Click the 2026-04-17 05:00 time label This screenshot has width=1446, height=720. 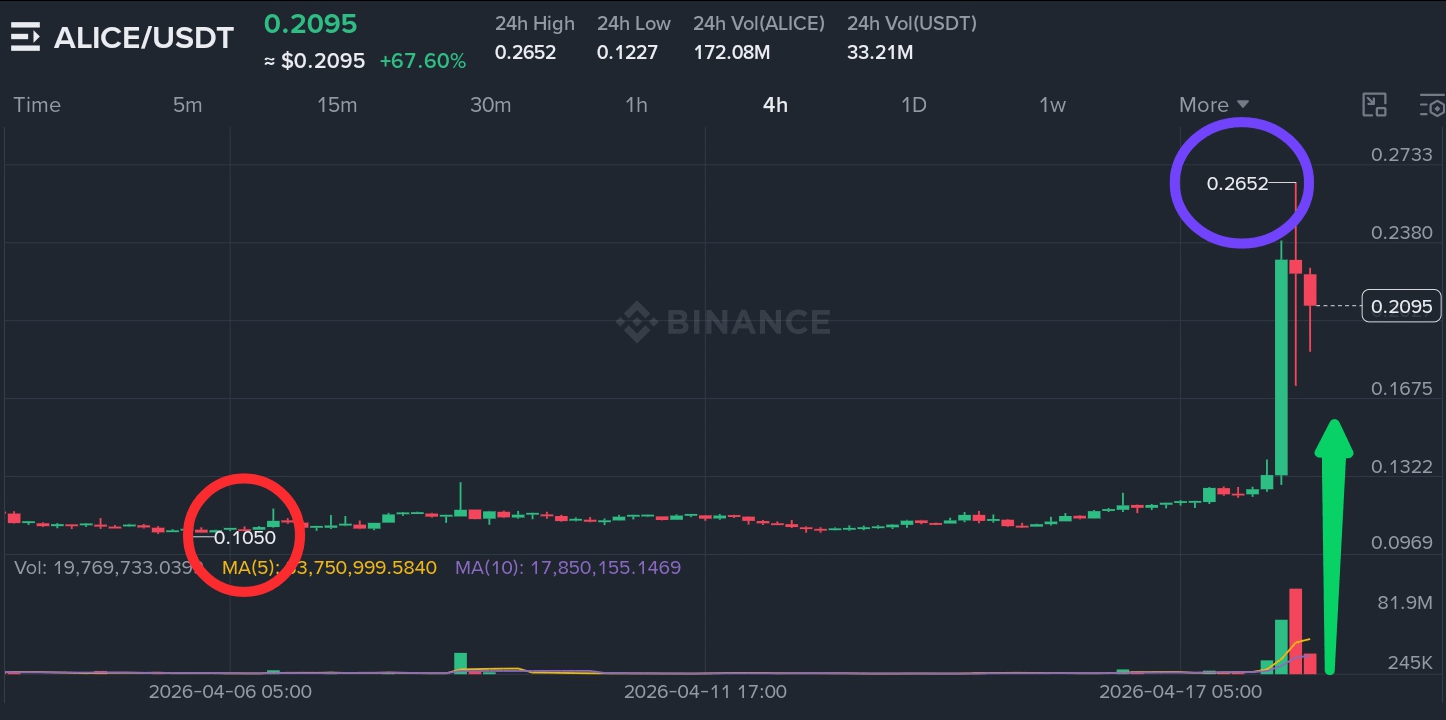1180,691
